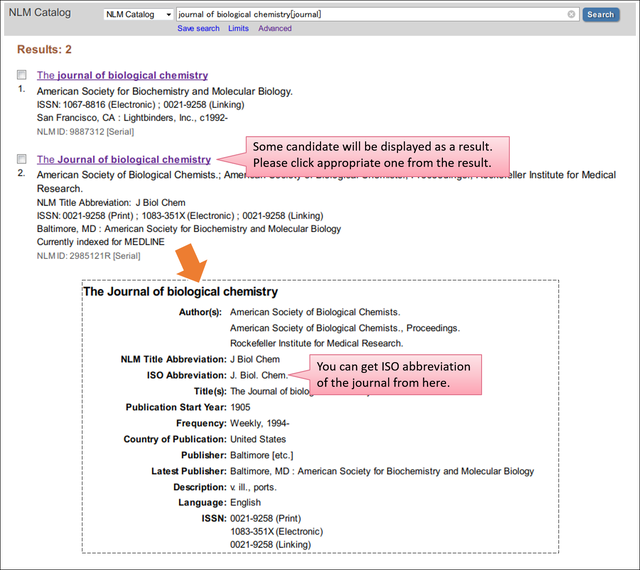Viewport: 640px width, 570px height.
Task: Select Frequency value 'Weekly, 1994-'
Action: point(260,423)
